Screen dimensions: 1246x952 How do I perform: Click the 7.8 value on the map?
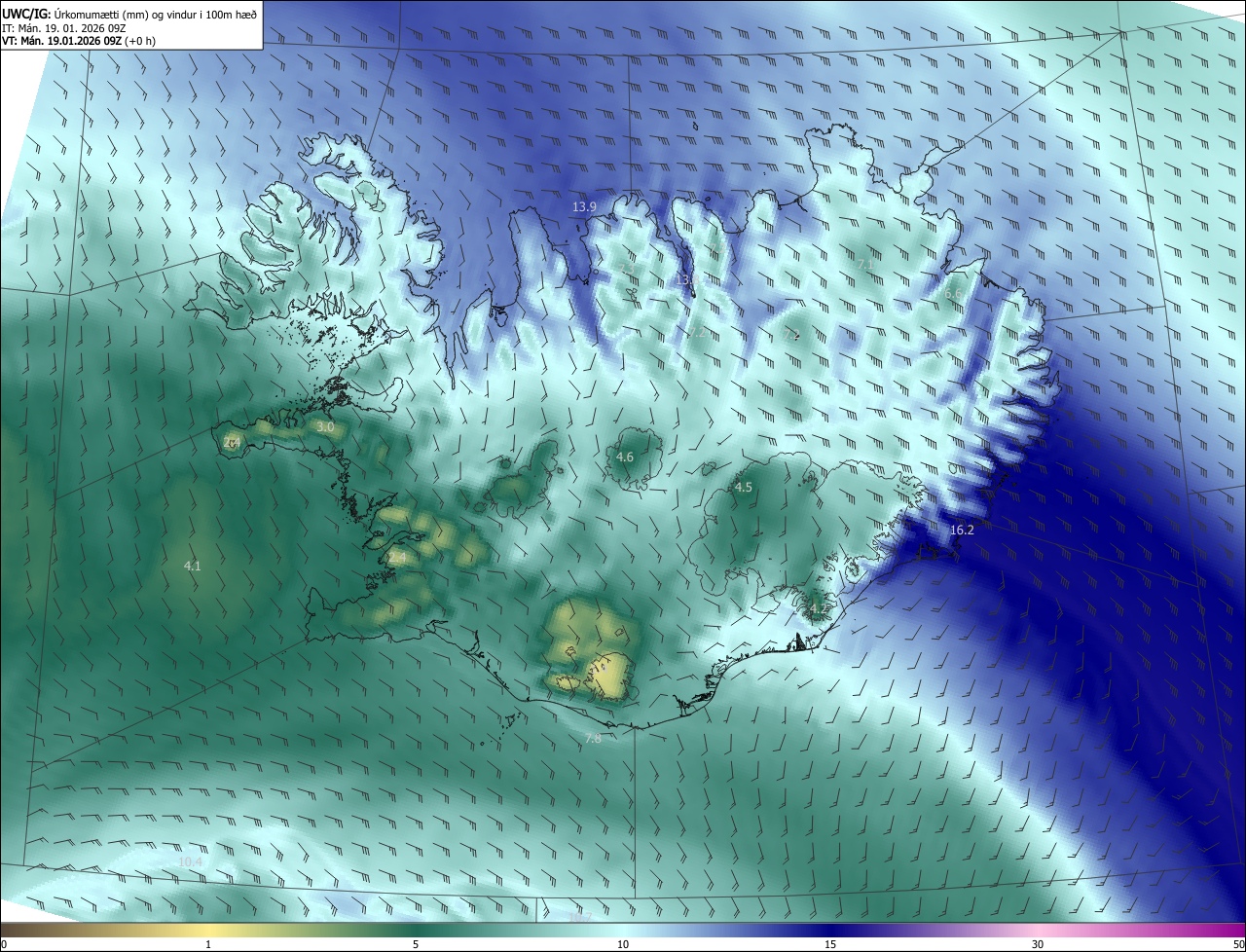pos(593,740)
